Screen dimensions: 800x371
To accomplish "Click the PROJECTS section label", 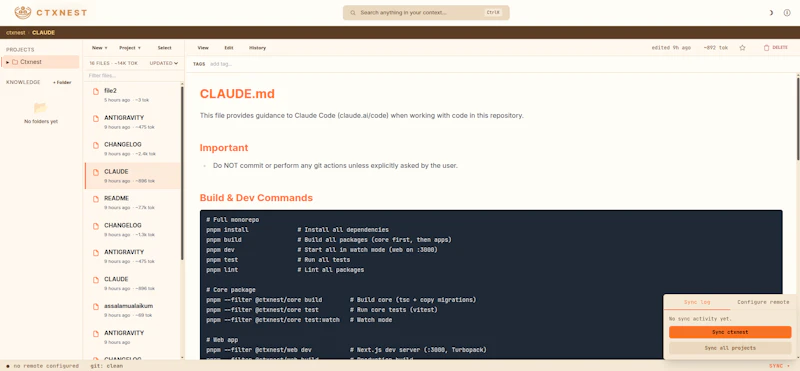I will click(x=20, y=50).
